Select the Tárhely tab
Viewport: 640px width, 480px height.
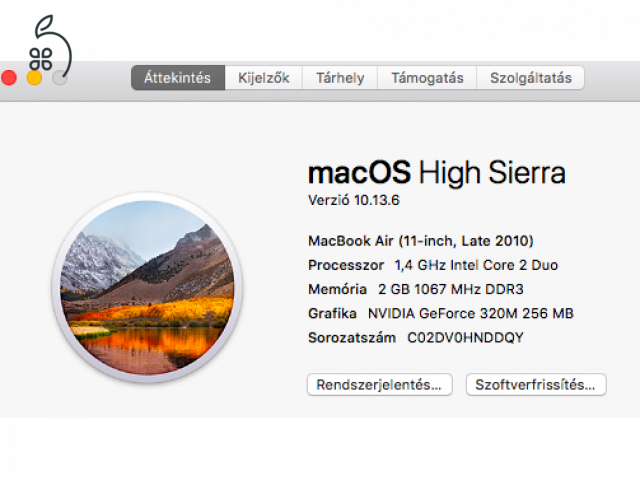click(x=340, y=78)
